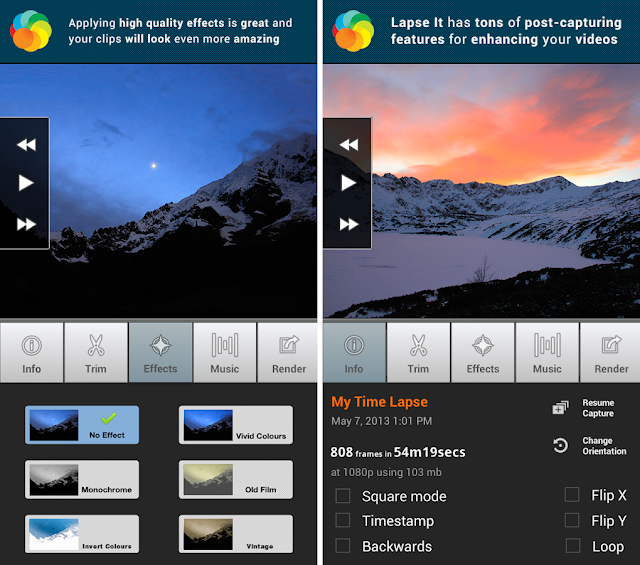Tick the Flip X checkbox
Viewport: 640px width, 565px height.
click(572, 494)
